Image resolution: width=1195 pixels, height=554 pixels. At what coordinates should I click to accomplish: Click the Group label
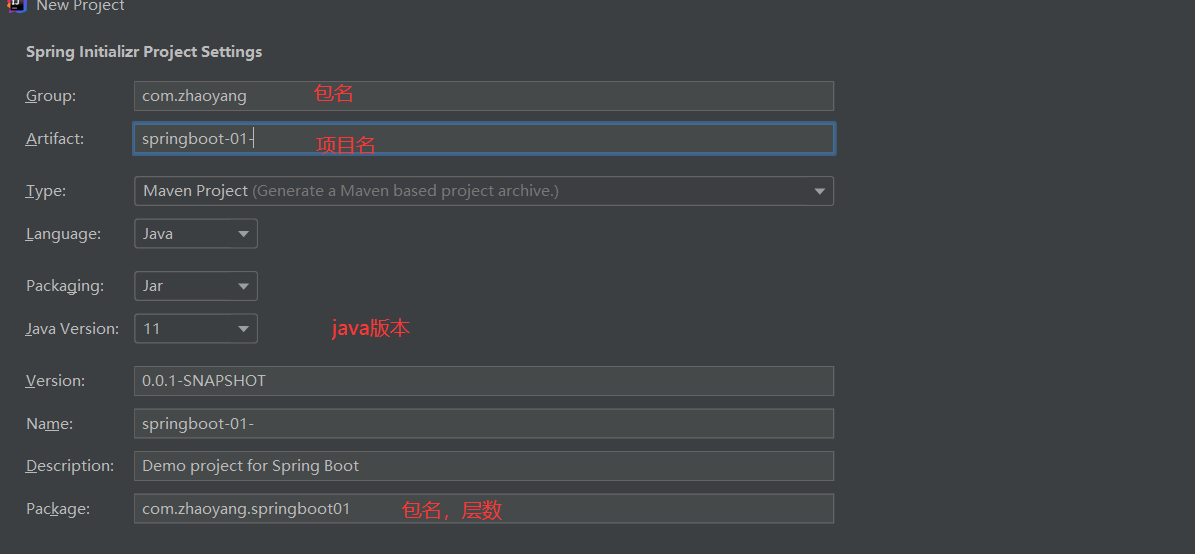click(51, 96)
